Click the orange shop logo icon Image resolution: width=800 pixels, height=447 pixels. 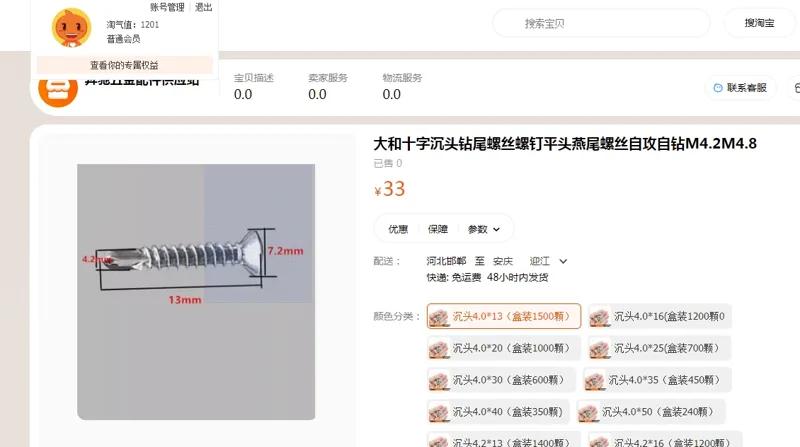pos(58,91)
